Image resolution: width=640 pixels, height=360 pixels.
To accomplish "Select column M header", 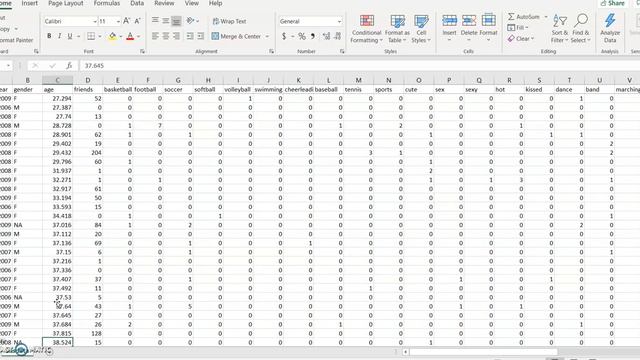I will (x=358, y=80).
